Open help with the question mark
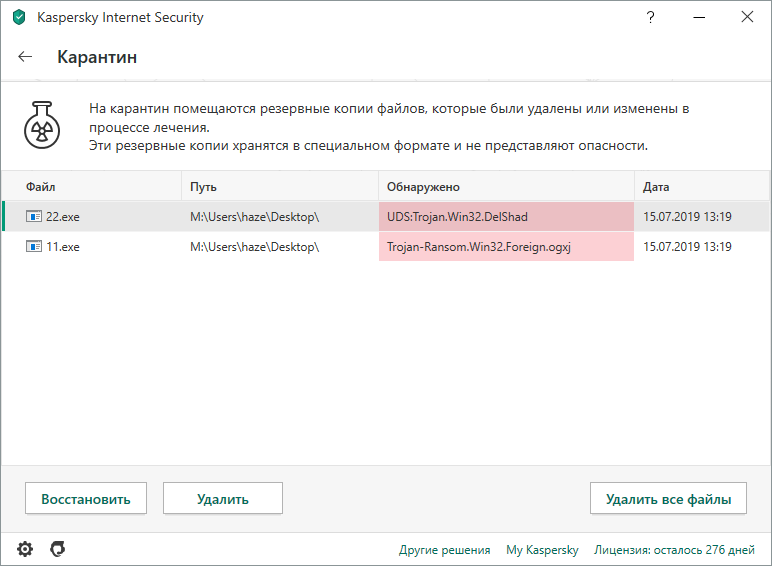772x566 pixels. [651, 17]
